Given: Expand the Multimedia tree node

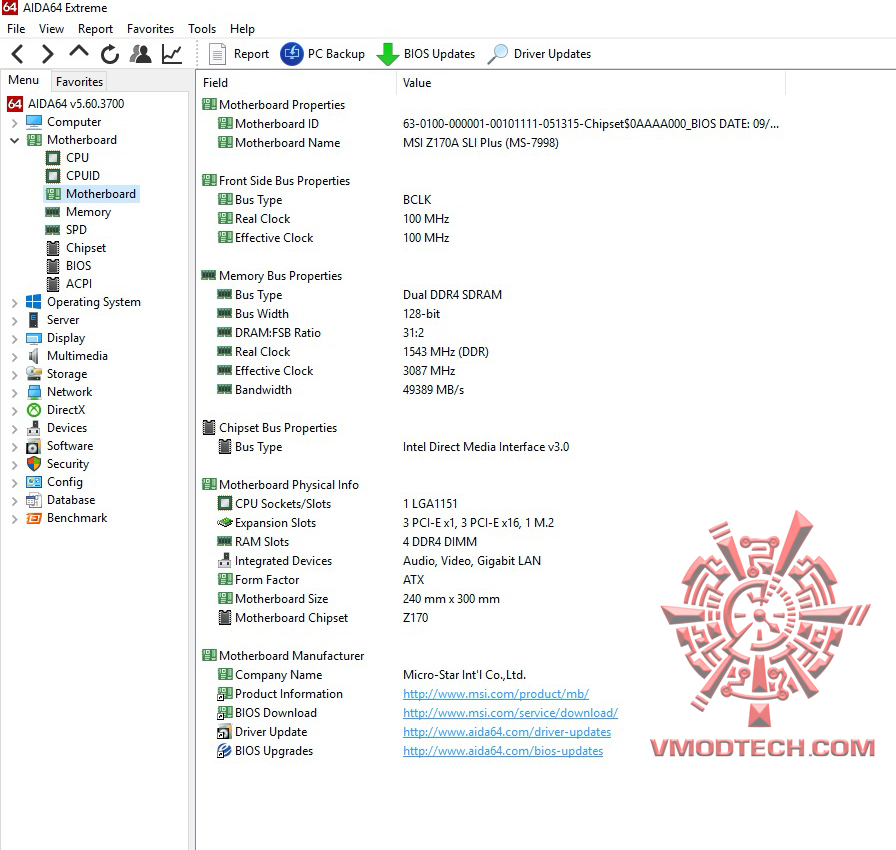Looking at the screenshot, I should click(14, 356).
